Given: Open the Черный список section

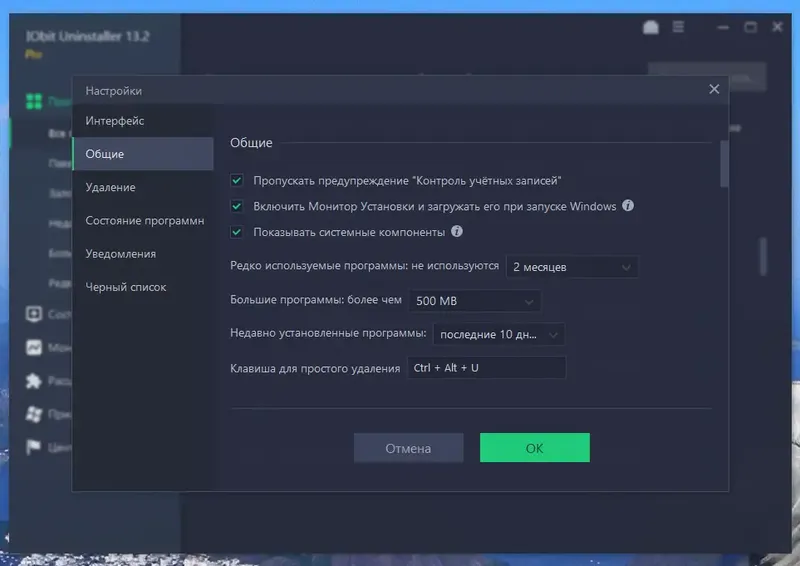Looking at the screenshot, I should point(142,287).
